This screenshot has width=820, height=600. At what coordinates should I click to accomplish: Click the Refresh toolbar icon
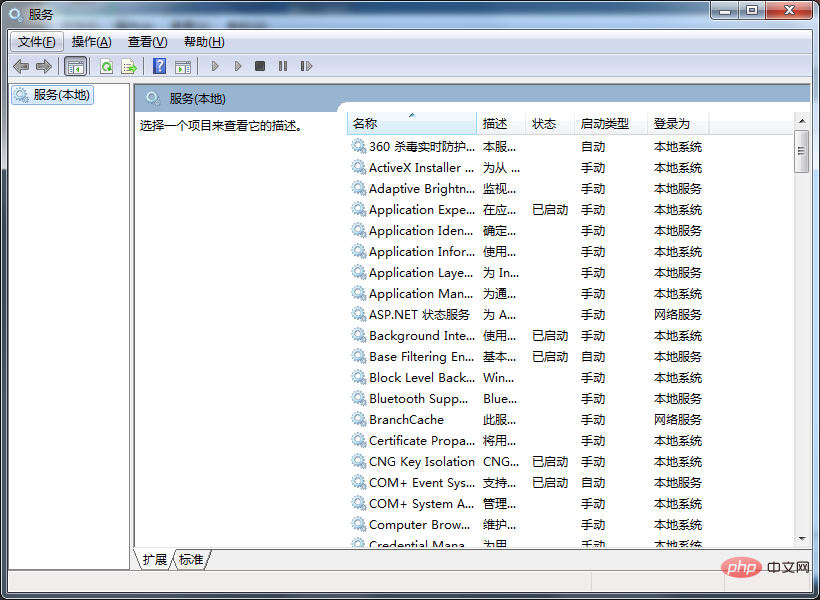coord(107,66)
